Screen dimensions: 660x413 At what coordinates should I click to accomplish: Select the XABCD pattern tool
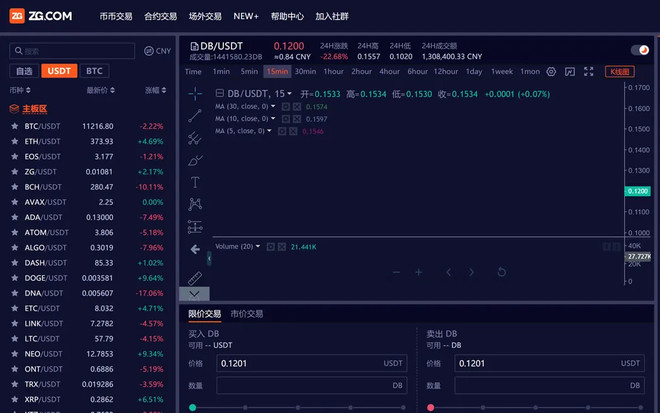pyautogui.click(x=195, y=205)
